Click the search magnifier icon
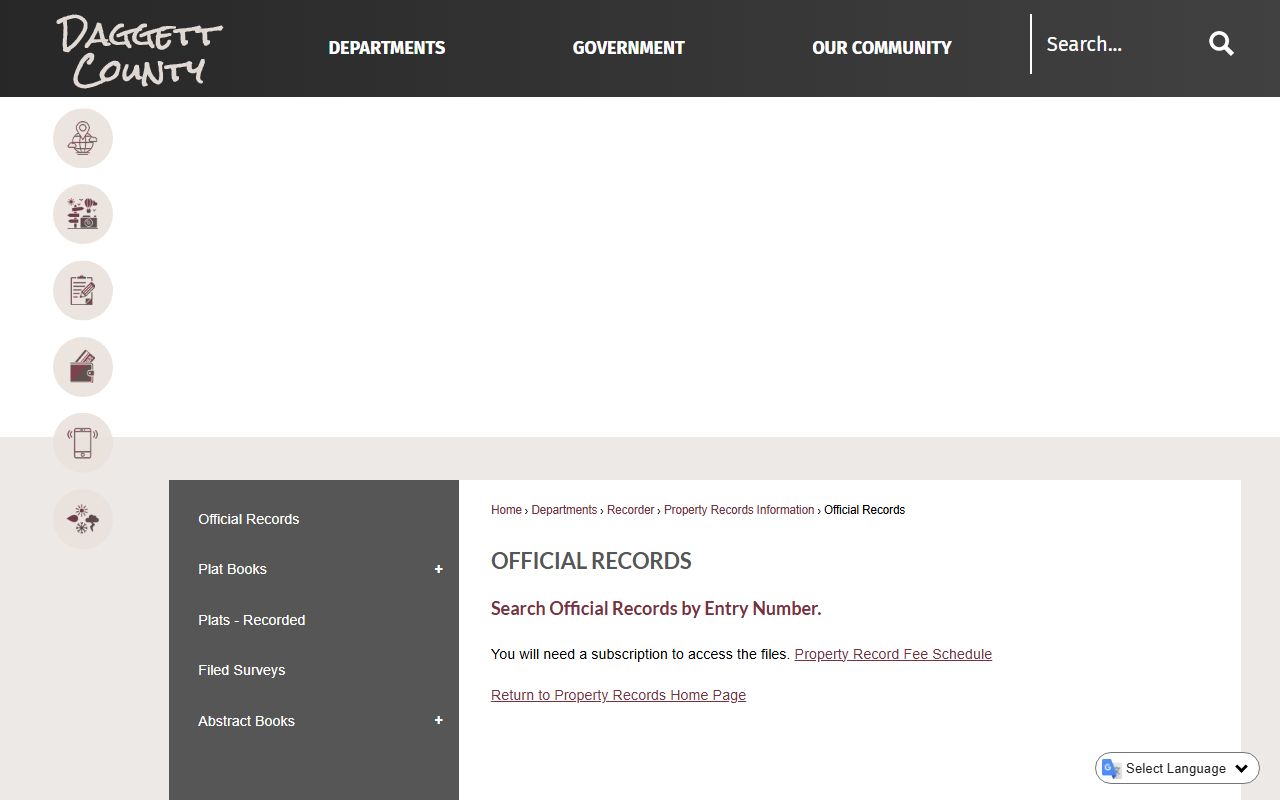 tap(1221, 44)
